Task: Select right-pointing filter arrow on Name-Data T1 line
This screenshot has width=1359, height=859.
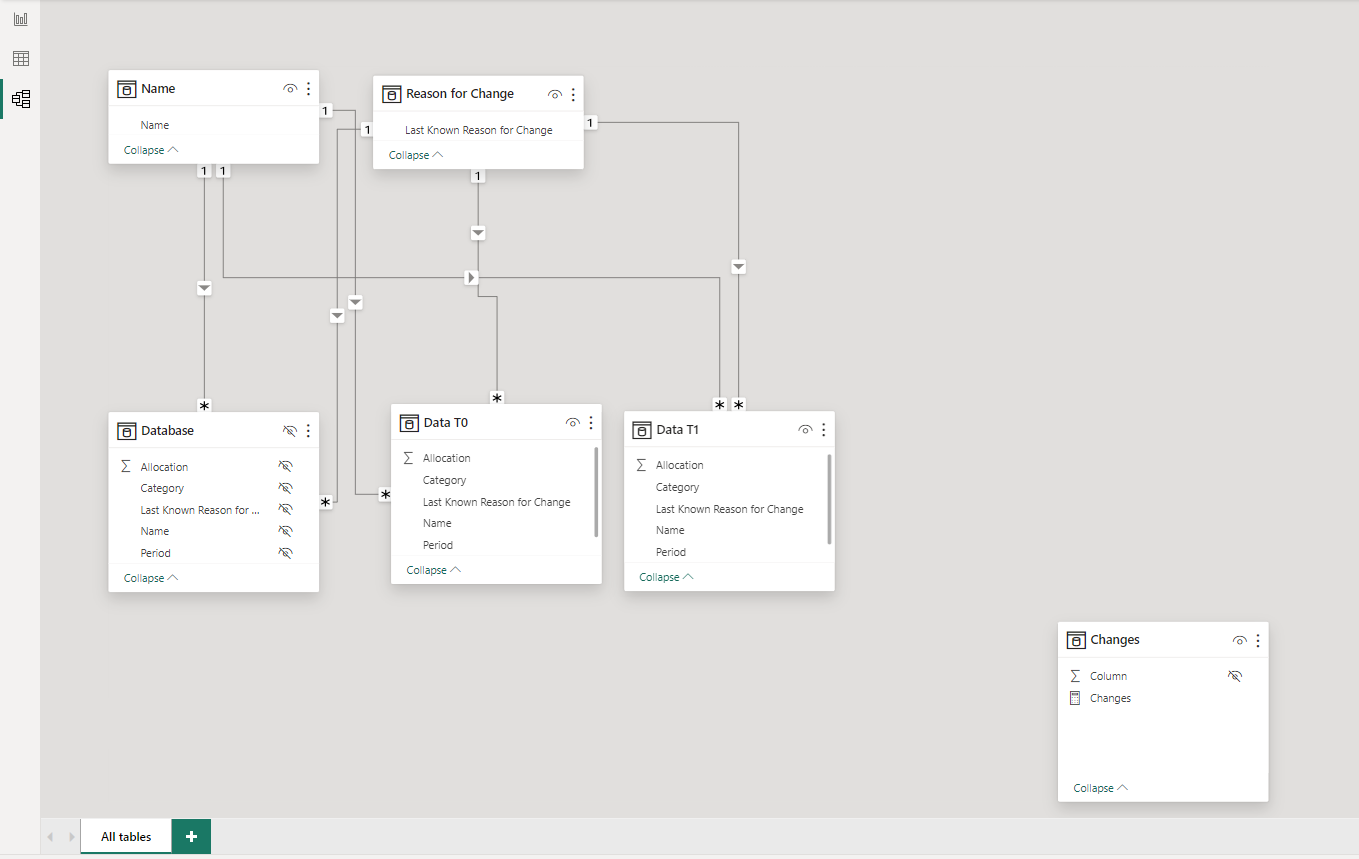Action: pos(472,277)
